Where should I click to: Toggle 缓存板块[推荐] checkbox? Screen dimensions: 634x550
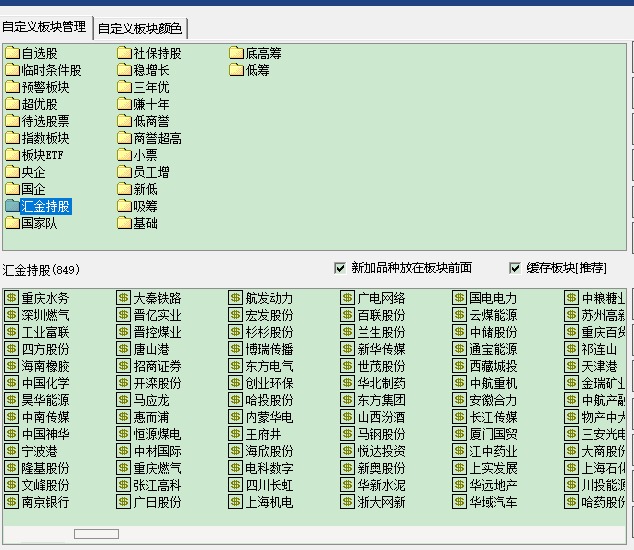pos(515,268)
